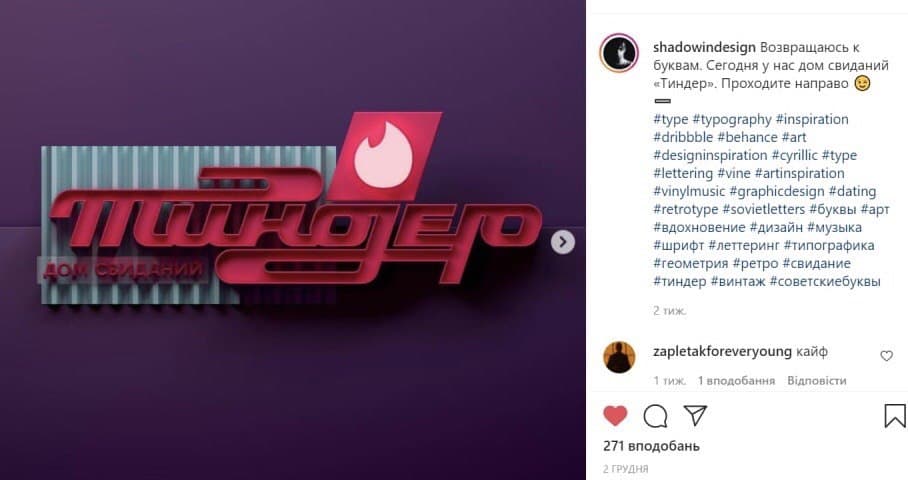Viewport: 908px width, 480px height.
Task: Open shadowindesign profile avatar
Action: [619, 53]
